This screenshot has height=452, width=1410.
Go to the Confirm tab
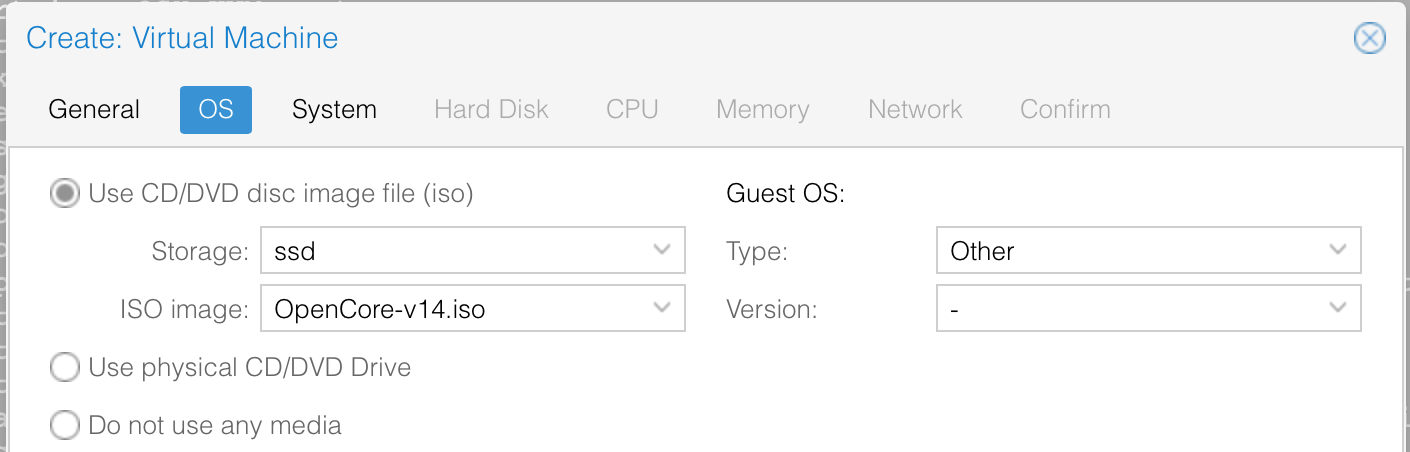coord(1065,110)
